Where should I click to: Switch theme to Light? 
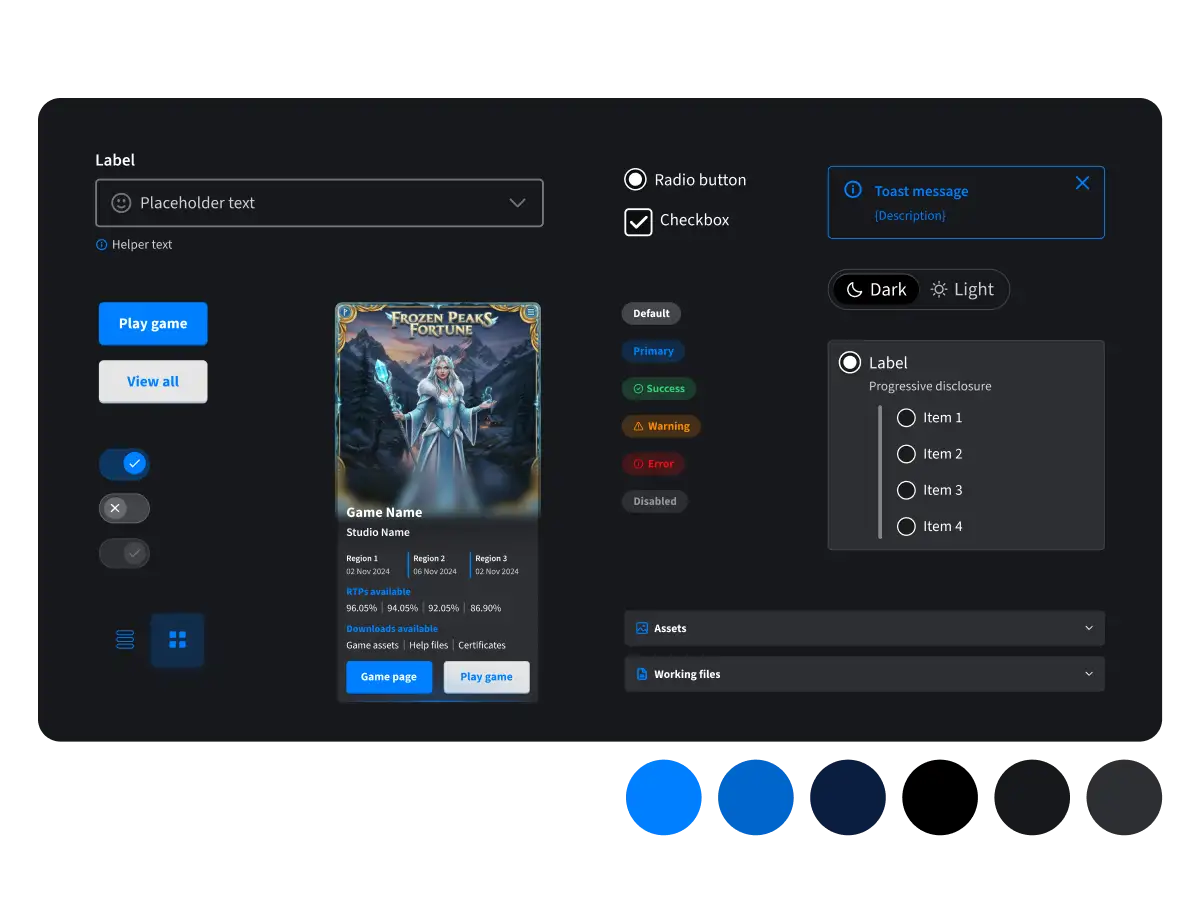[x=962, y=290]
